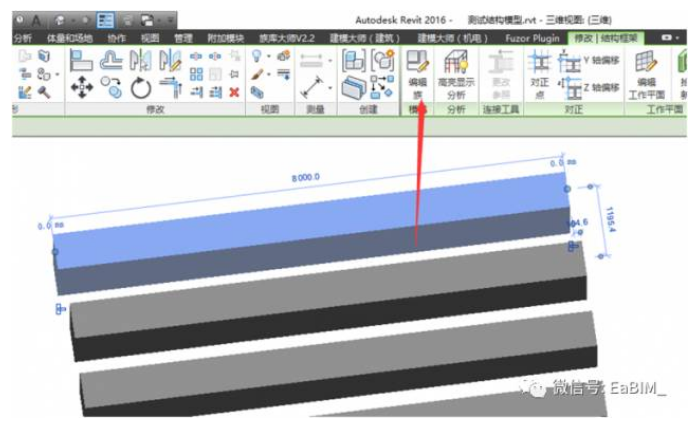
Task: Delete the element with red X
Action: [x=234, y=92]
